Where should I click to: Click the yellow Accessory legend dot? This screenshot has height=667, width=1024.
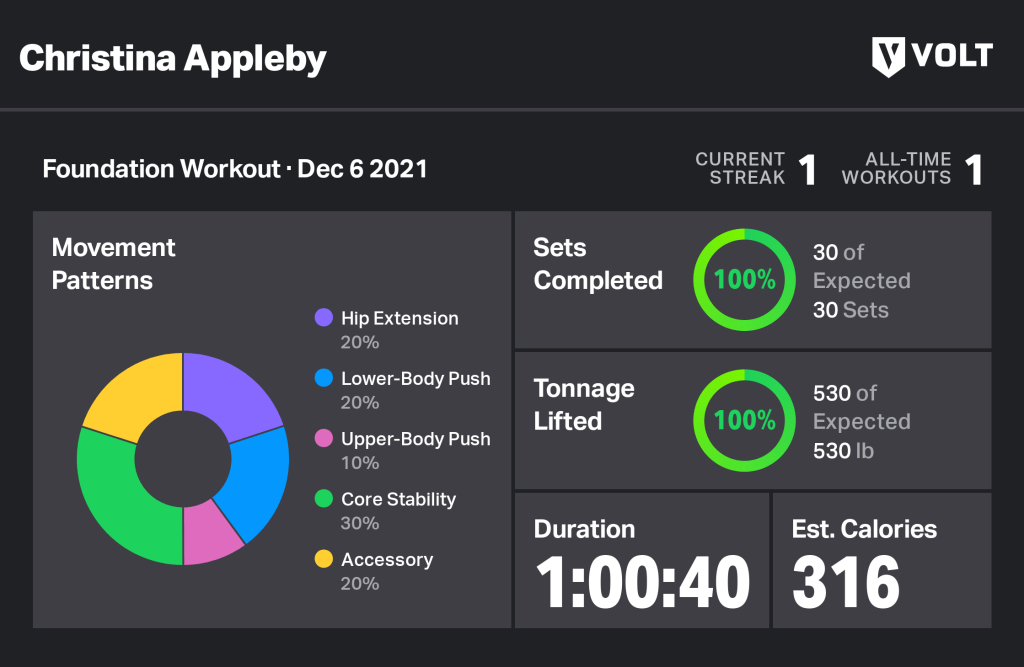pyautogui.click(x=323, y=559)
